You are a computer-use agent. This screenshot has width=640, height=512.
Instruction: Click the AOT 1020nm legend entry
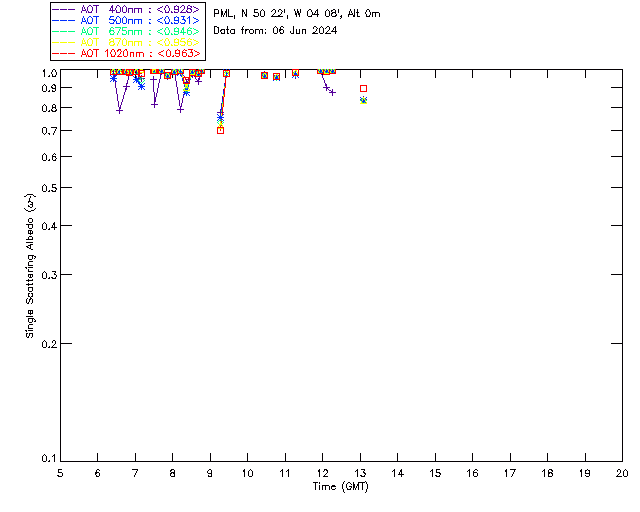tap(127, 53)
